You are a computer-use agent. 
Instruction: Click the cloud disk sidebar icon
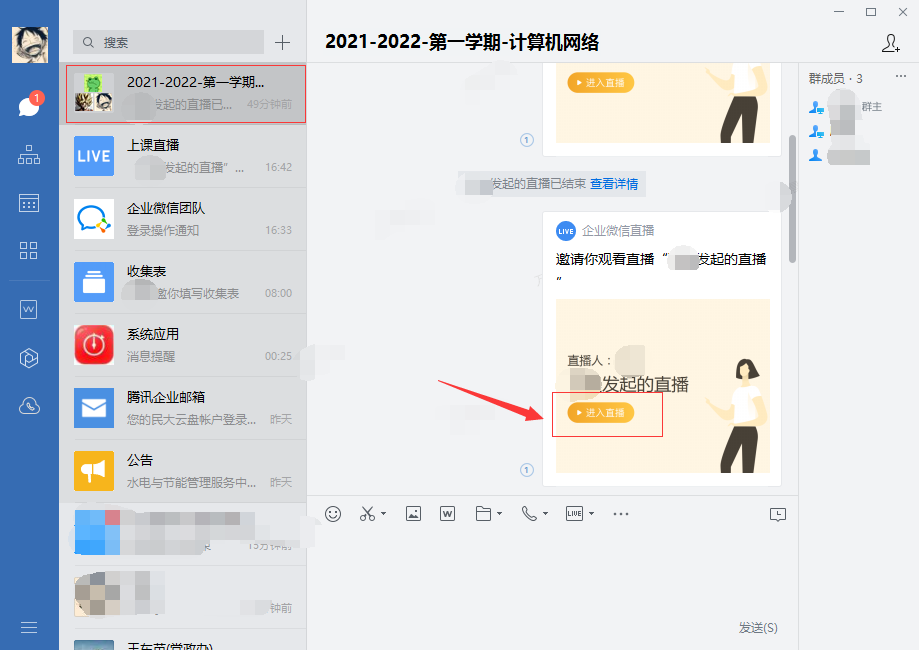28,406
